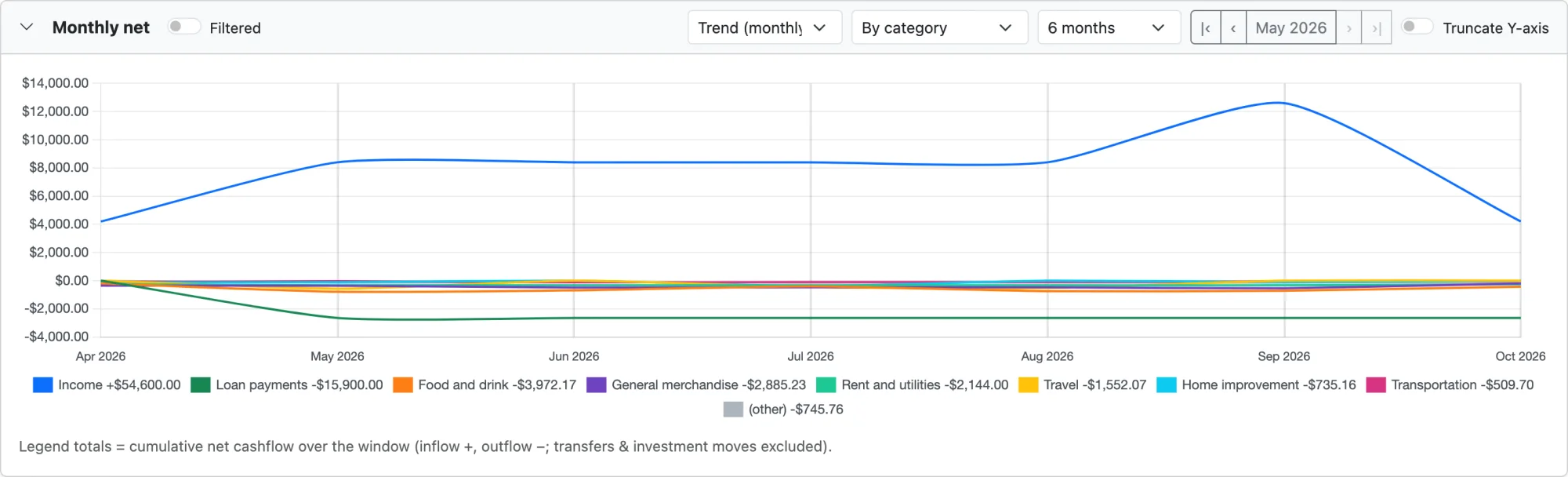1568x477 pixels.
Task: Toggle the Filtered switch
Action: (183, 27)
